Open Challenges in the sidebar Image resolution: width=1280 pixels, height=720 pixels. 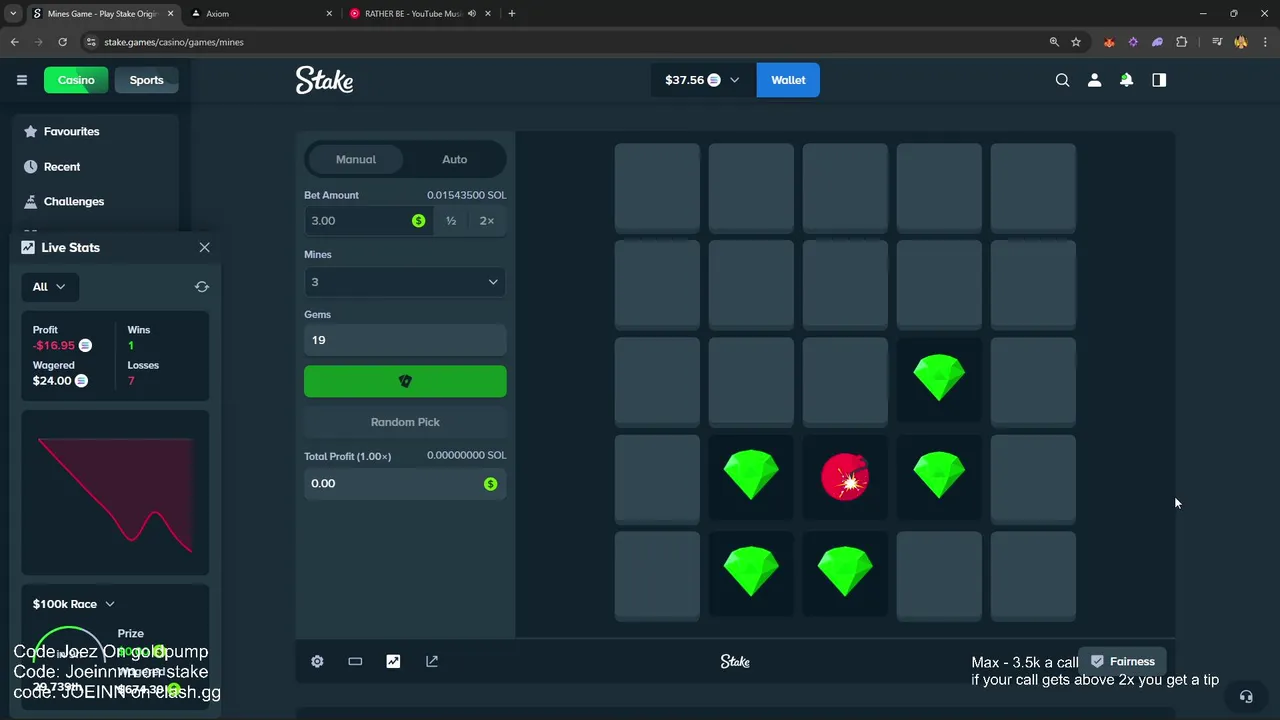coord(96,201)
